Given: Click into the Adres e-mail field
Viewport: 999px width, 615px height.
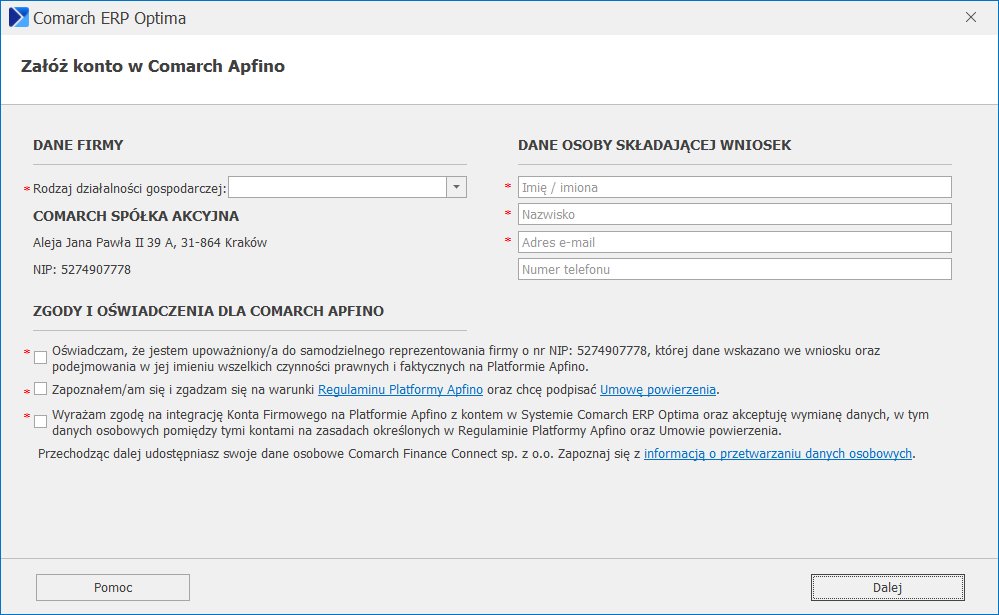Looking at the screenshot, I should point(735,242).
